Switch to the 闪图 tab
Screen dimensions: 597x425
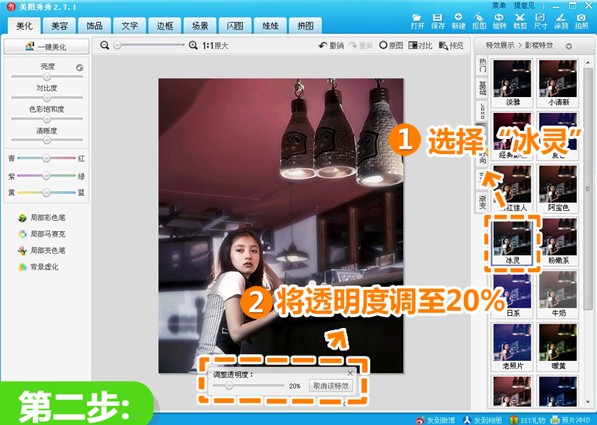(x=235, y=26)
